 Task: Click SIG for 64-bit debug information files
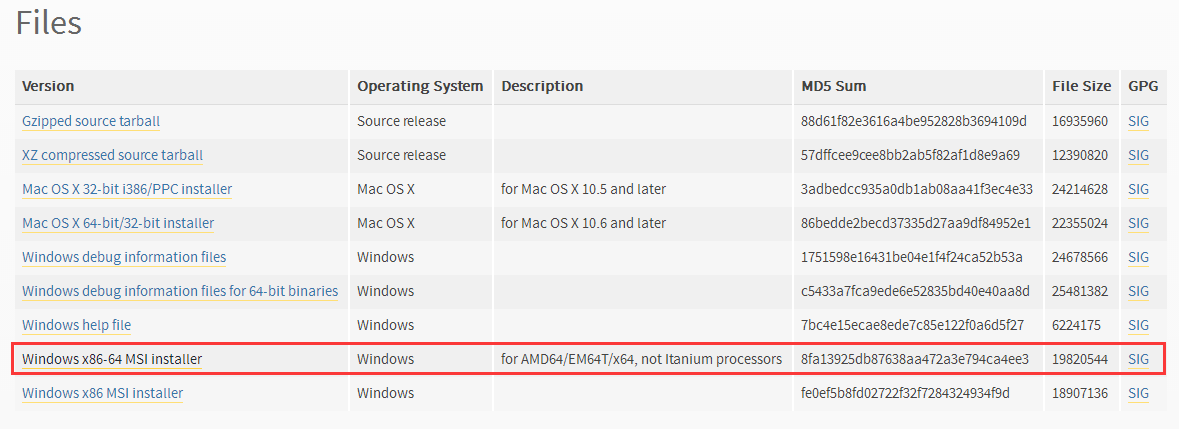(1138, 291)
